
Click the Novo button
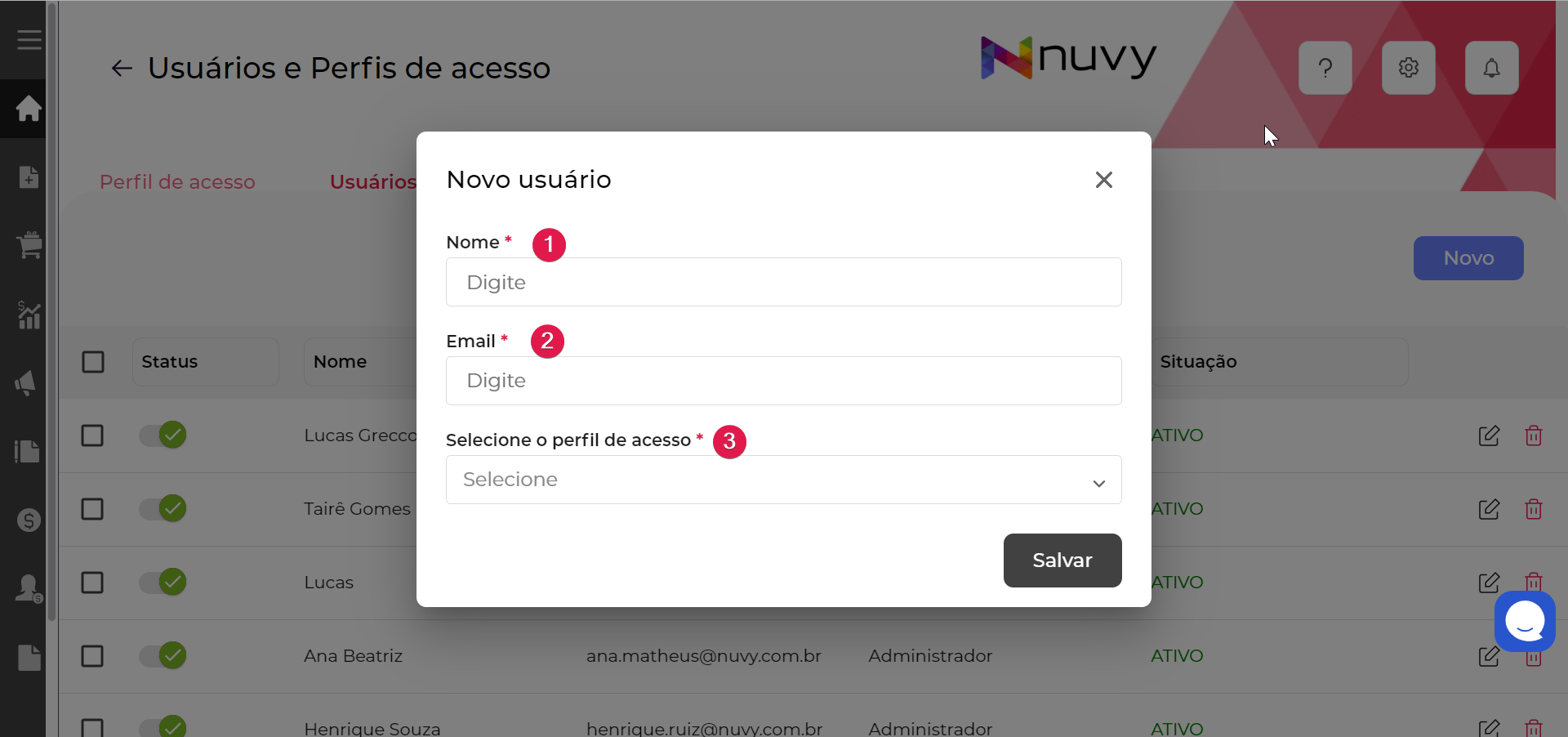(x=1468, y=258)
